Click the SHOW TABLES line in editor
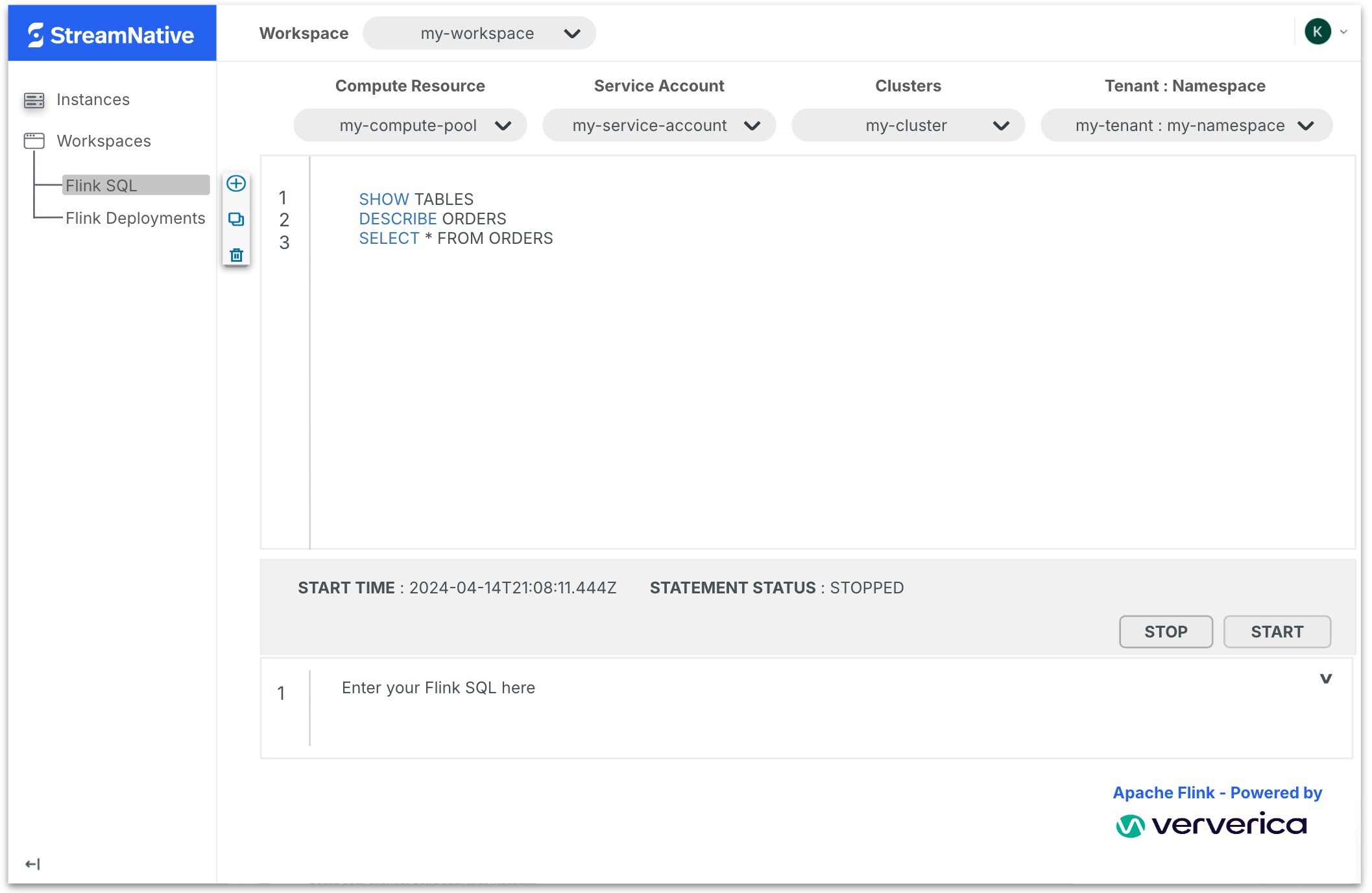1372x893 pixels. pos(416,199)
